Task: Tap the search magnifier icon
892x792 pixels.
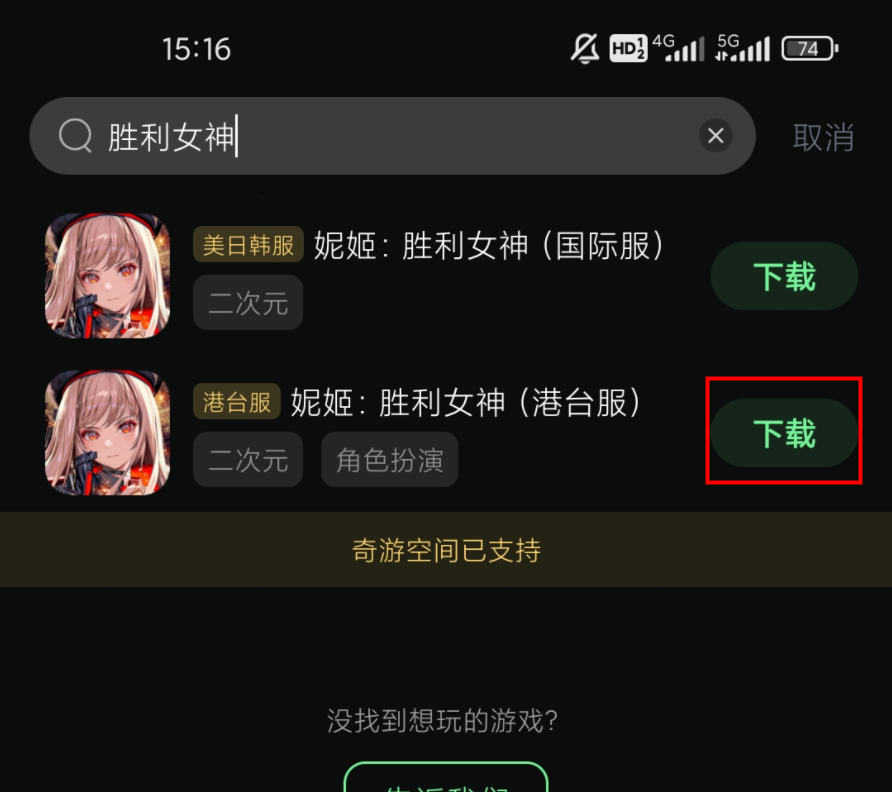Action: [x=76, y=136]
